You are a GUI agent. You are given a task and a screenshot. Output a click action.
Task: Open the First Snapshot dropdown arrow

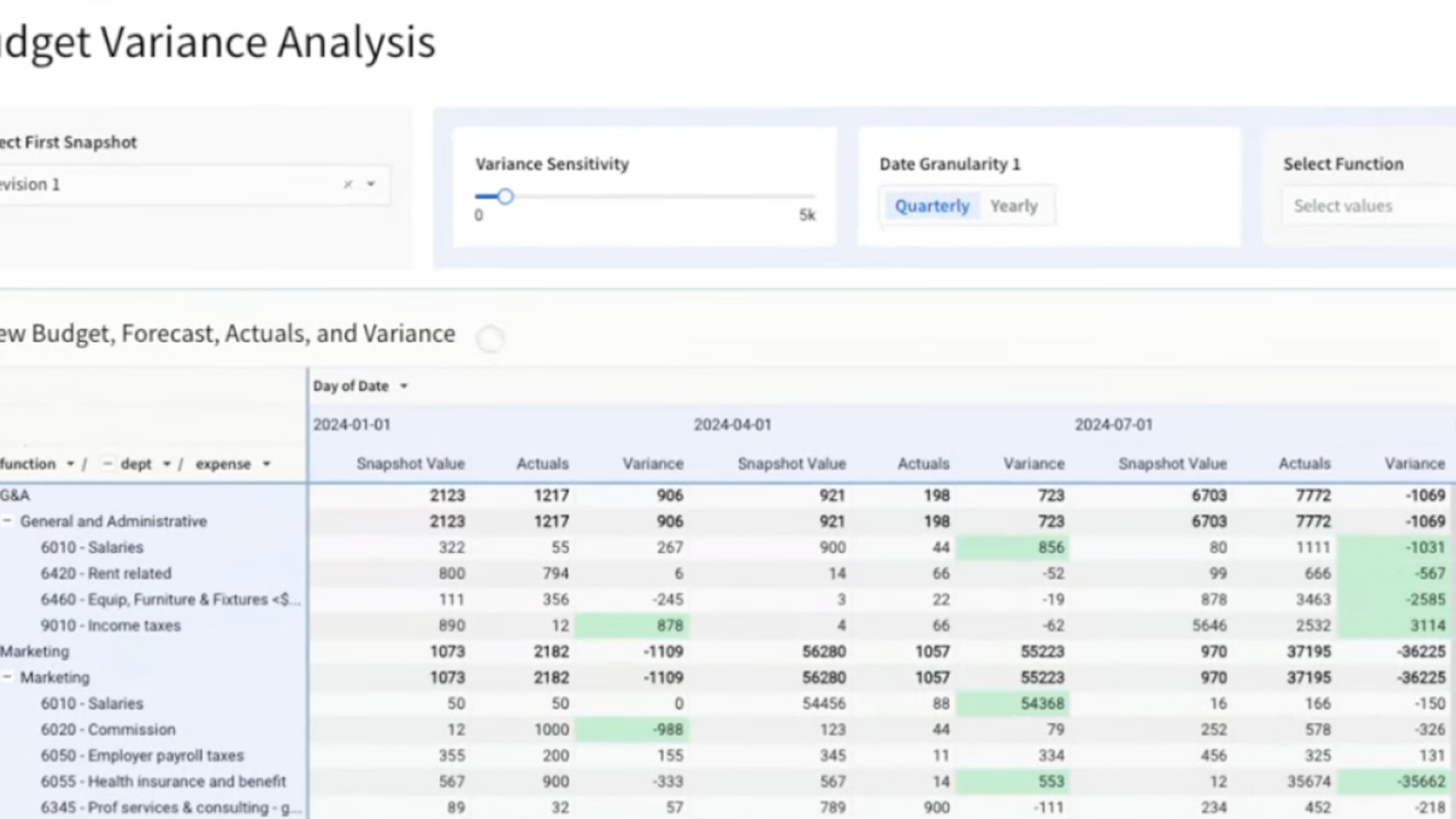tap(371, 184)
